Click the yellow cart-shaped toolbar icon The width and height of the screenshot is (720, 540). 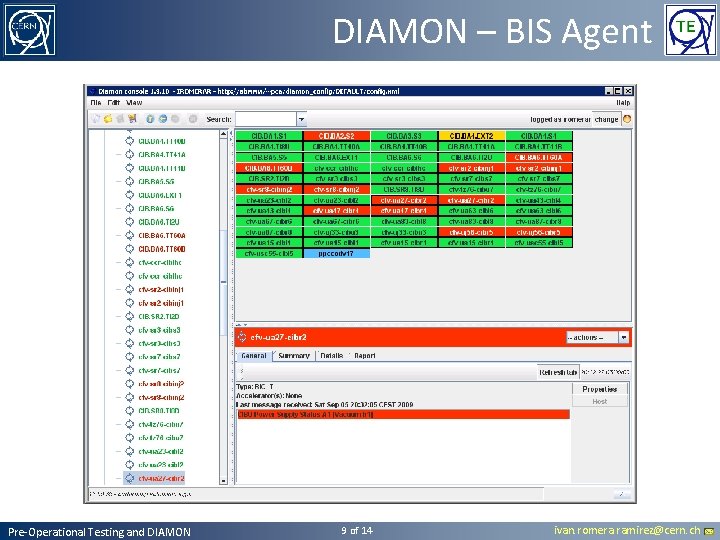(133, 119)
